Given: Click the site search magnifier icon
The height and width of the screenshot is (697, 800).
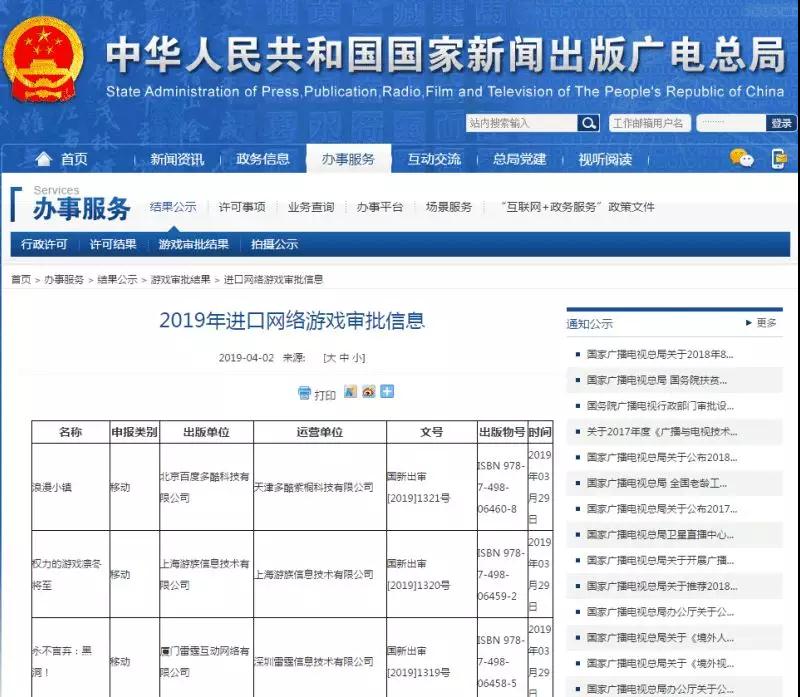Looking at the screenshot, I should click(590, 124).
